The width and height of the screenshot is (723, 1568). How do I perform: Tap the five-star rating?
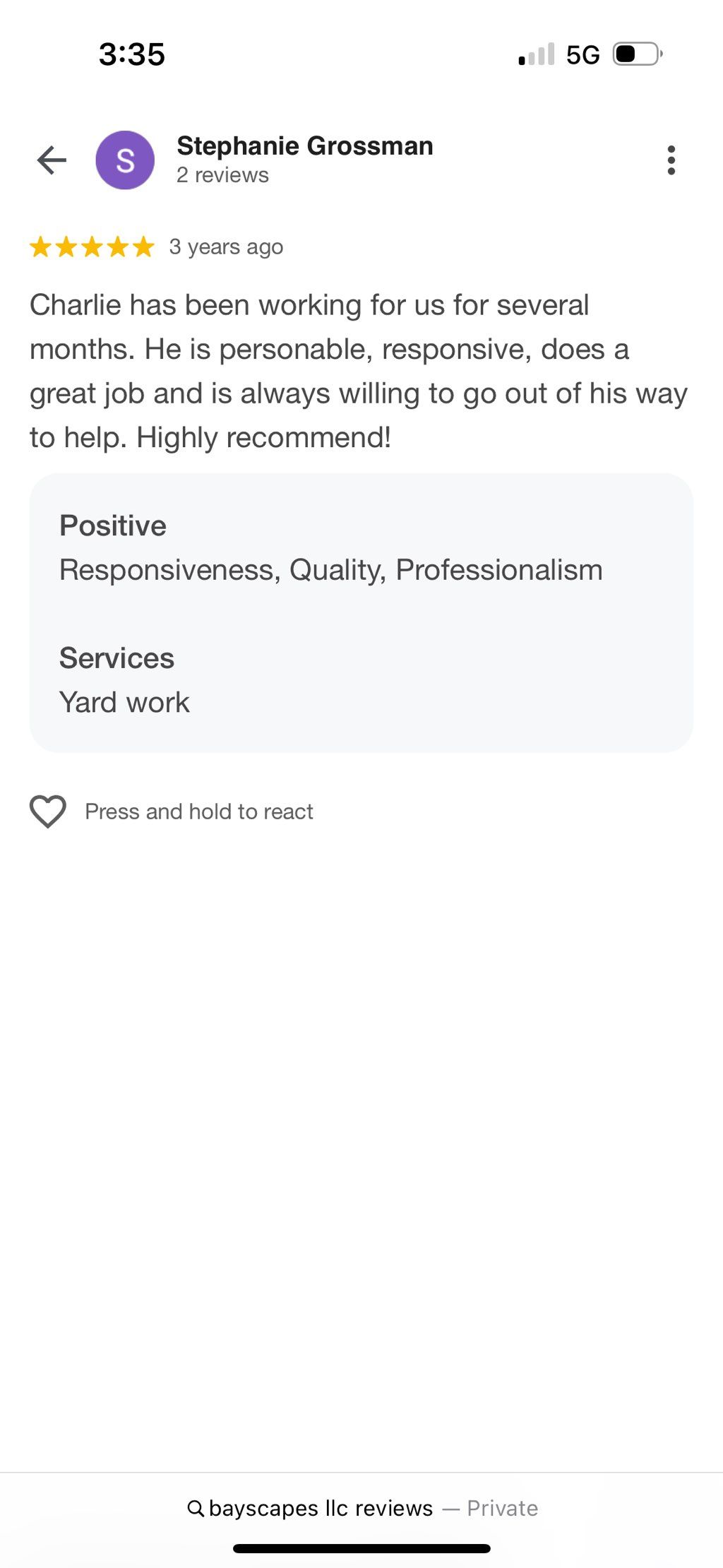point(92,247)
